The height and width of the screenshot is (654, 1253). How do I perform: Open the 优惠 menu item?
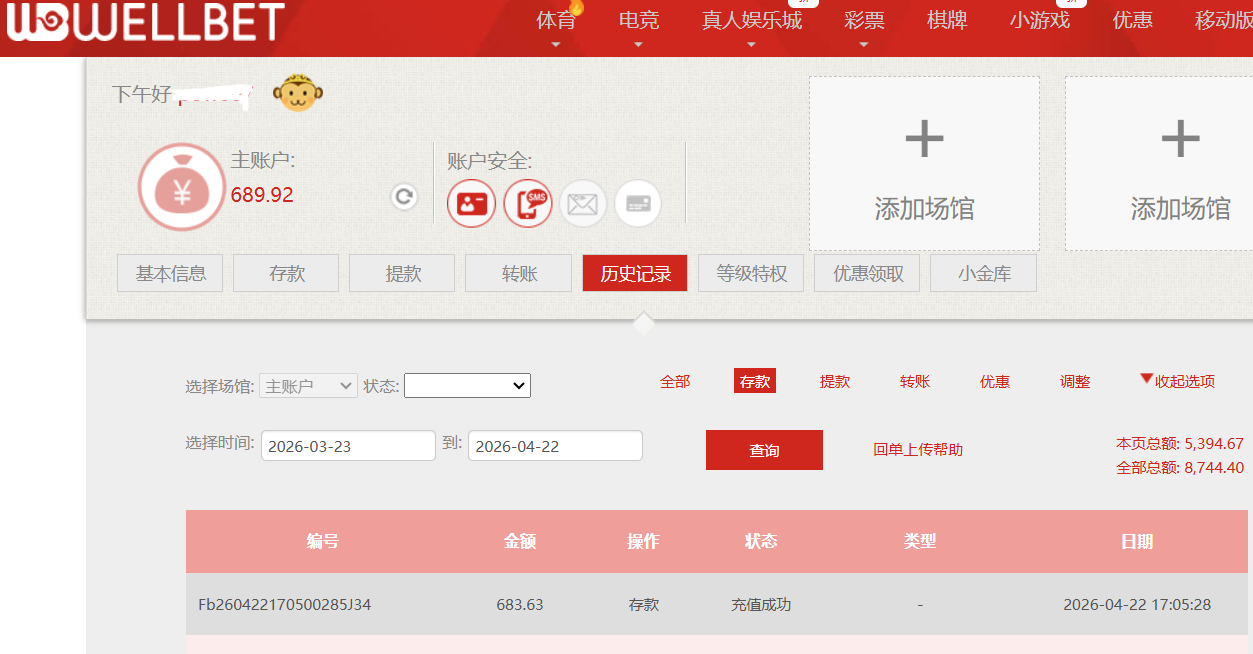(1133, 20)
